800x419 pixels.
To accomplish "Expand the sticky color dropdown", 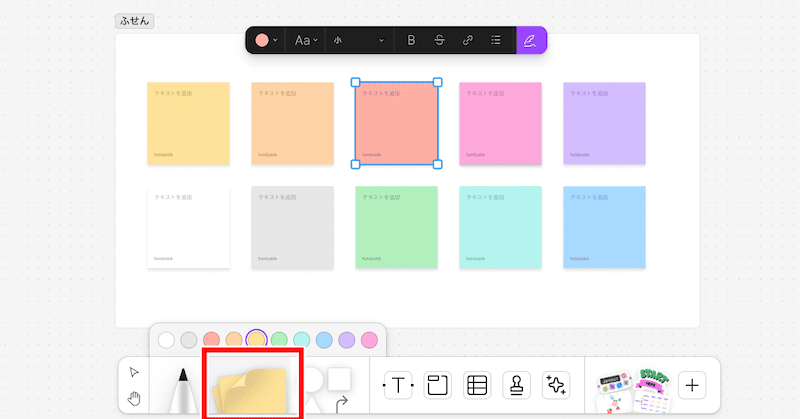I will pos(266,40).
